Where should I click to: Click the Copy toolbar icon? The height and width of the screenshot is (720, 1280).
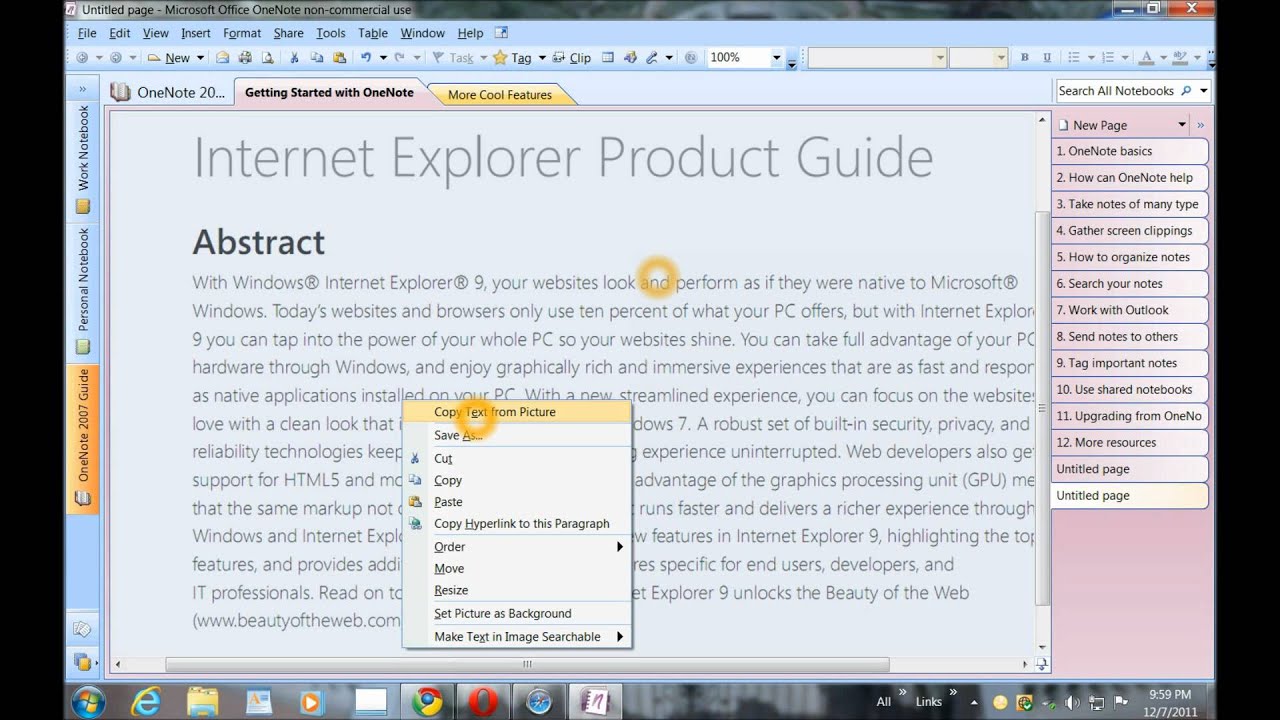tap(319, 58)
